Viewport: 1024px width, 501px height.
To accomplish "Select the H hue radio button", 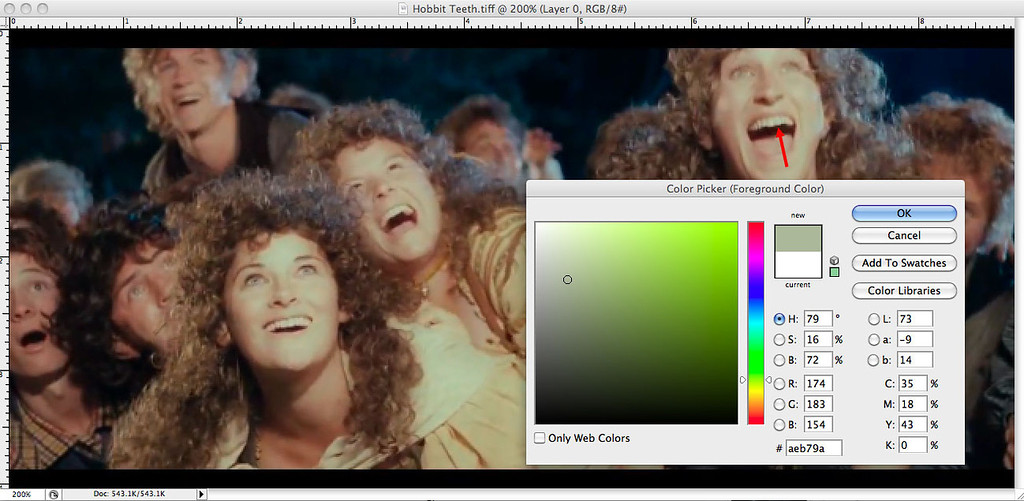I will coord(779,319).
